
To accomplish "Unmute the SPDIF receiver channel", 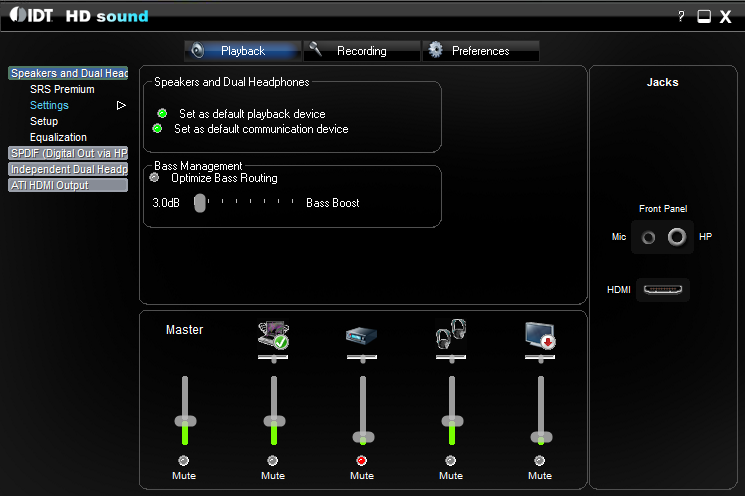I will coord(362,460).
